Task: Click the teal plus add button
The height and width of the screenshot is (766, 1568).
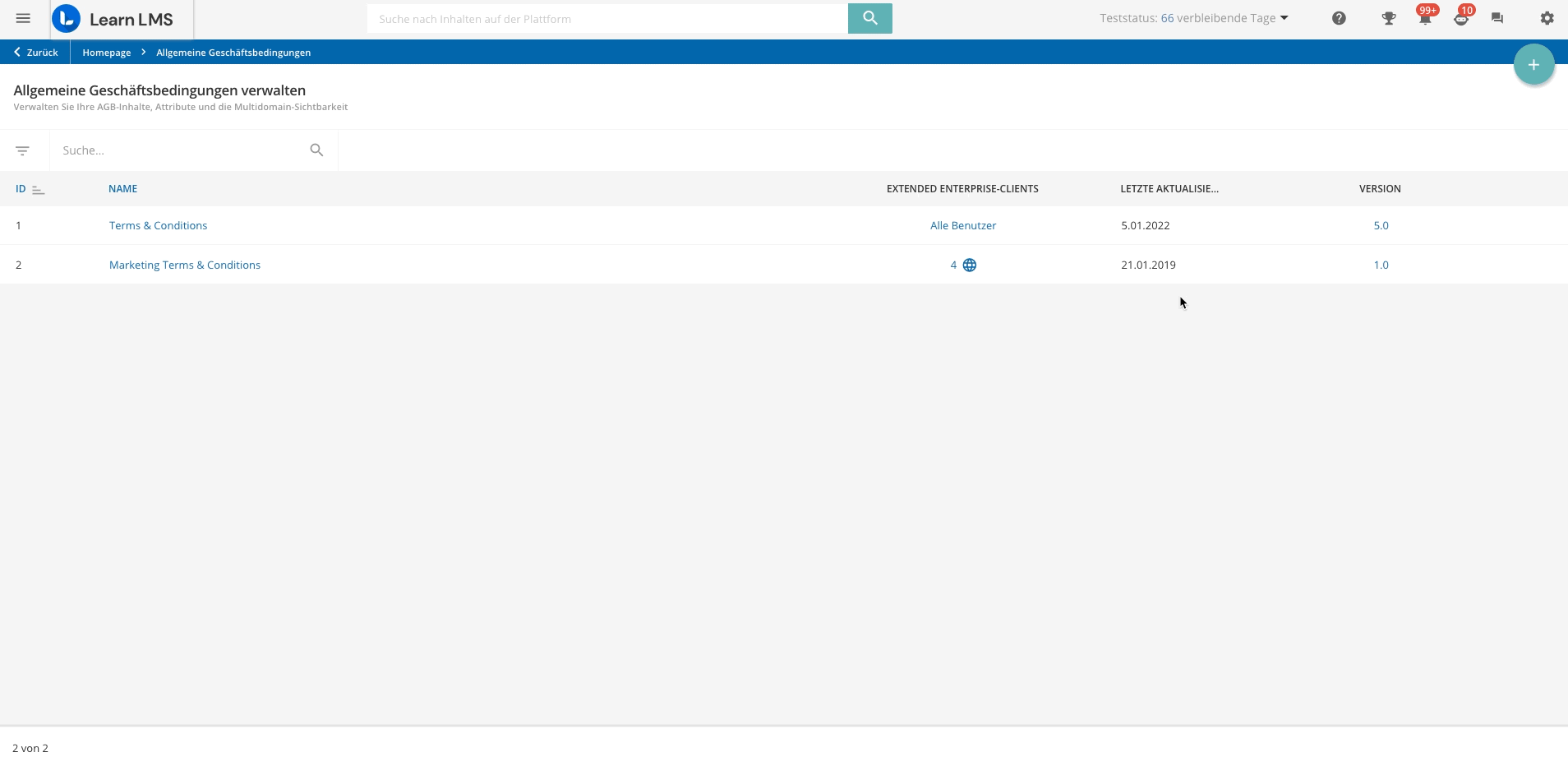Action: (1533, 65)
